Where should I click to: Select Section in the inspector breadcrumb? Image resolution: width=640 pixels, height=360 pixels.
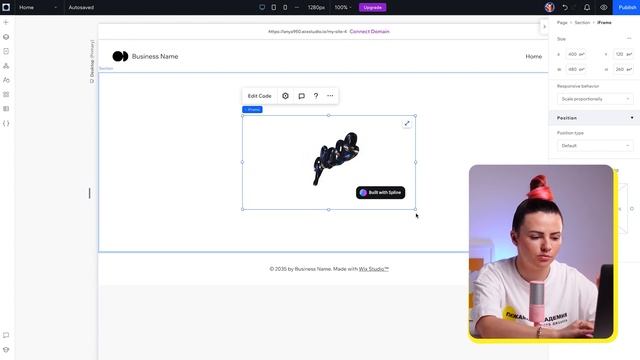point(582,22)
